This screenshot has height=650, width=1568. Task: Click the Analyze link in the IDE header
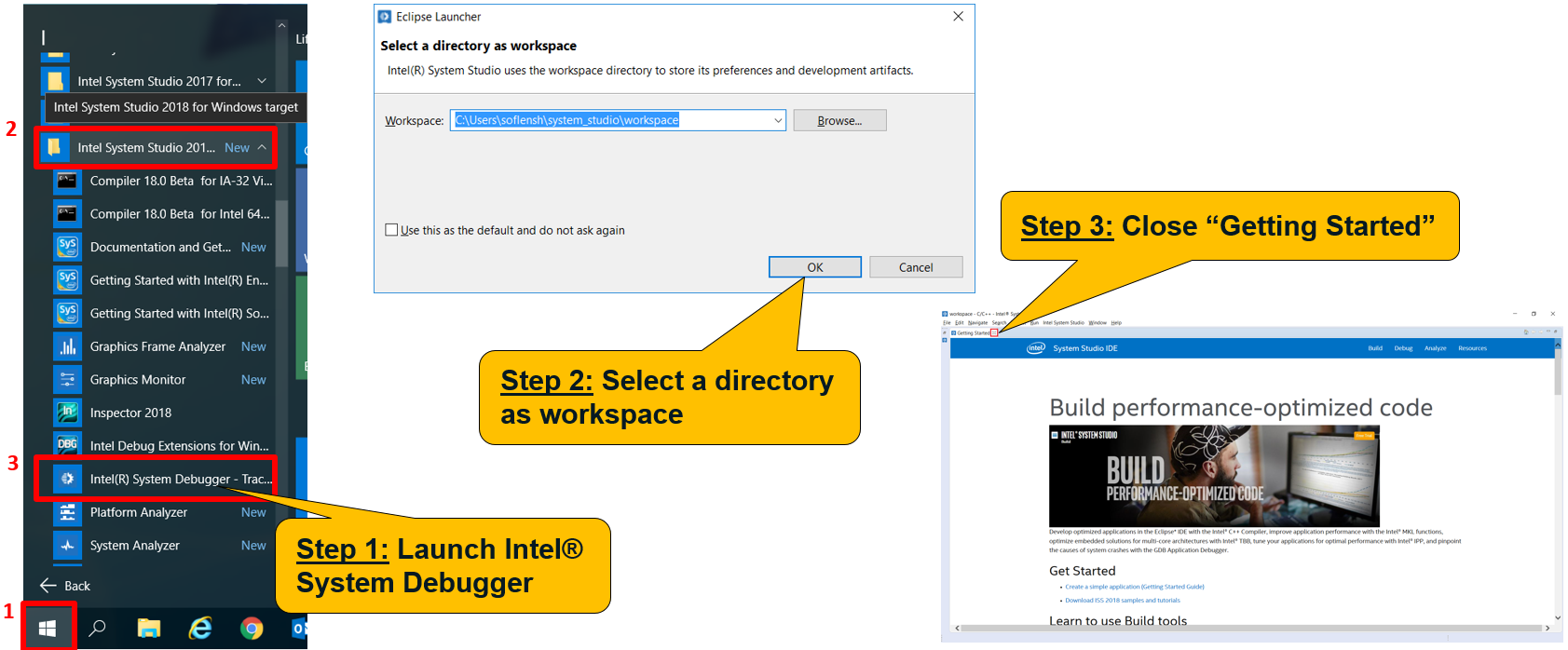click(1435, 348)
